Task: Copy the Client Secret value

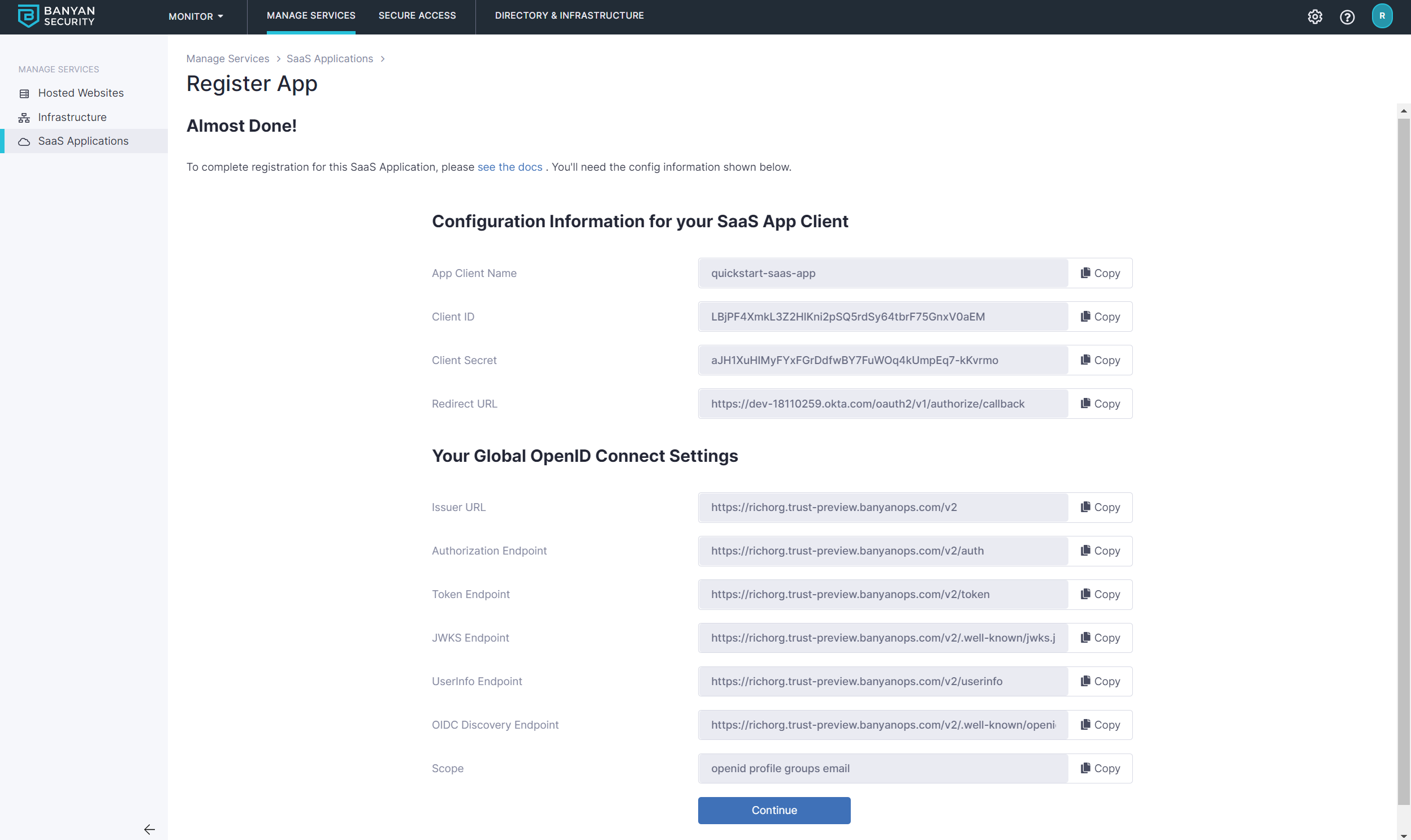Action: tap(1100, 361)
